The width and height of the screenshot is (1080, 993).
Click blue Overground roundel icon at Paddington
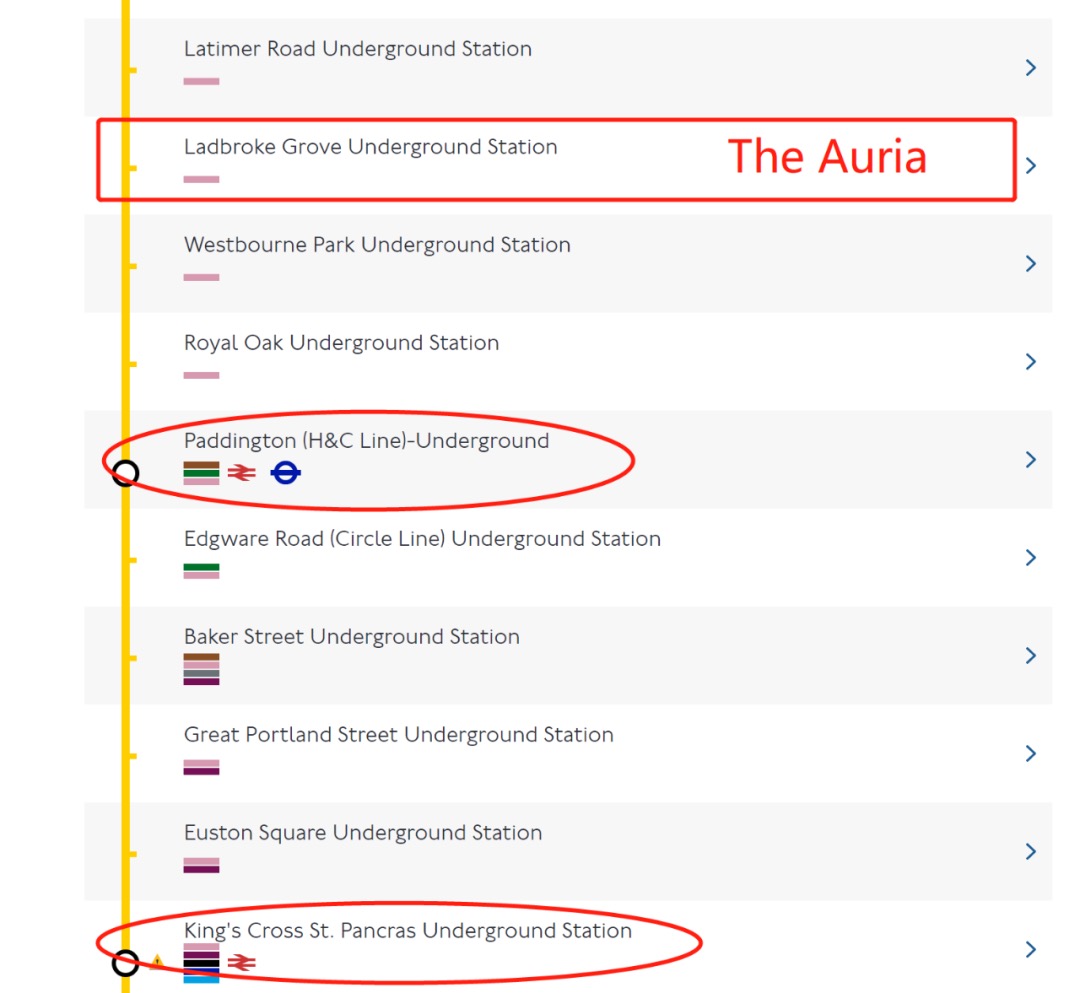coord(286,473)
